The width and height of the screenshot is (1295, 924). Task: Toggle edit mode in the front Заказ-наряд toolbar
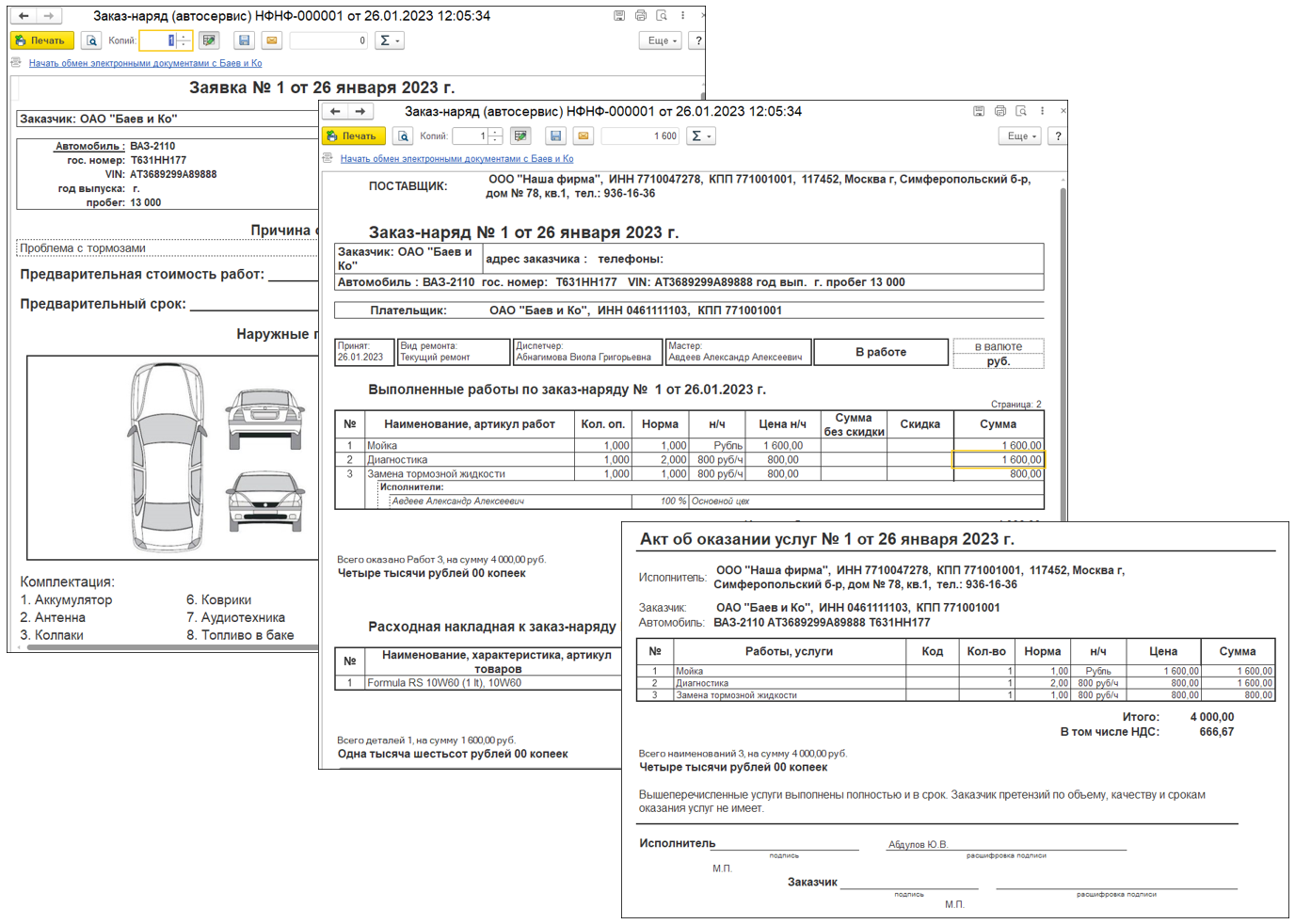(520, 136)
